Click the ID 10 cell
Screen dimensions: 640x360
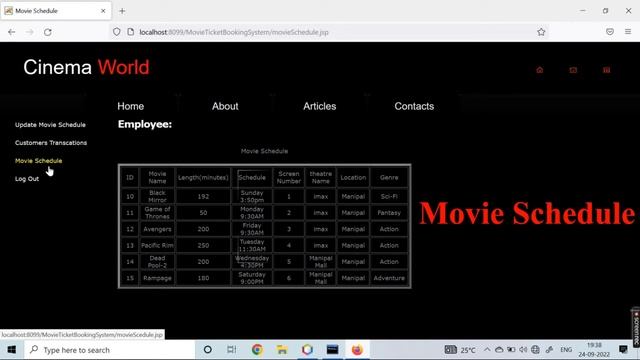pos(130,196)
